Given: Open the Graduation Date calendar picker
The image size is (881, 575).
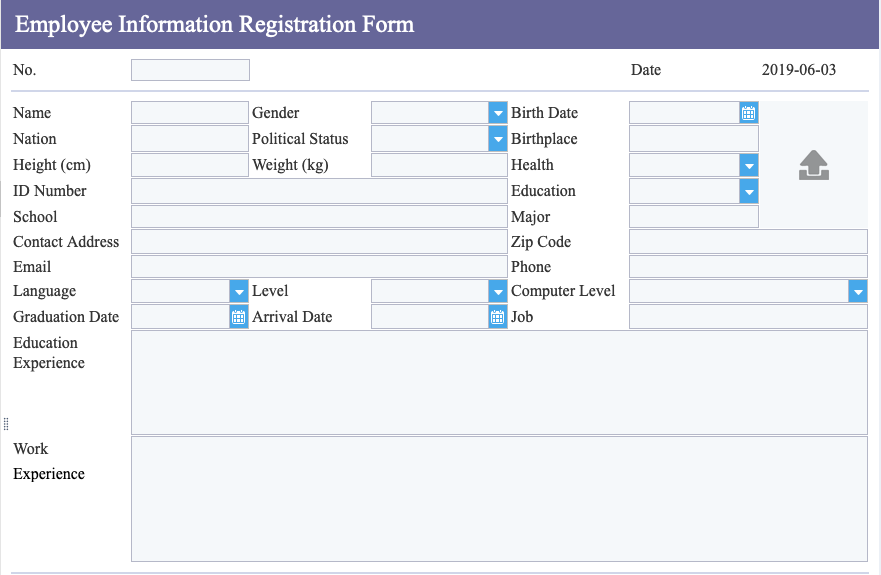Looking at the screenshot, I should point(239,317).
